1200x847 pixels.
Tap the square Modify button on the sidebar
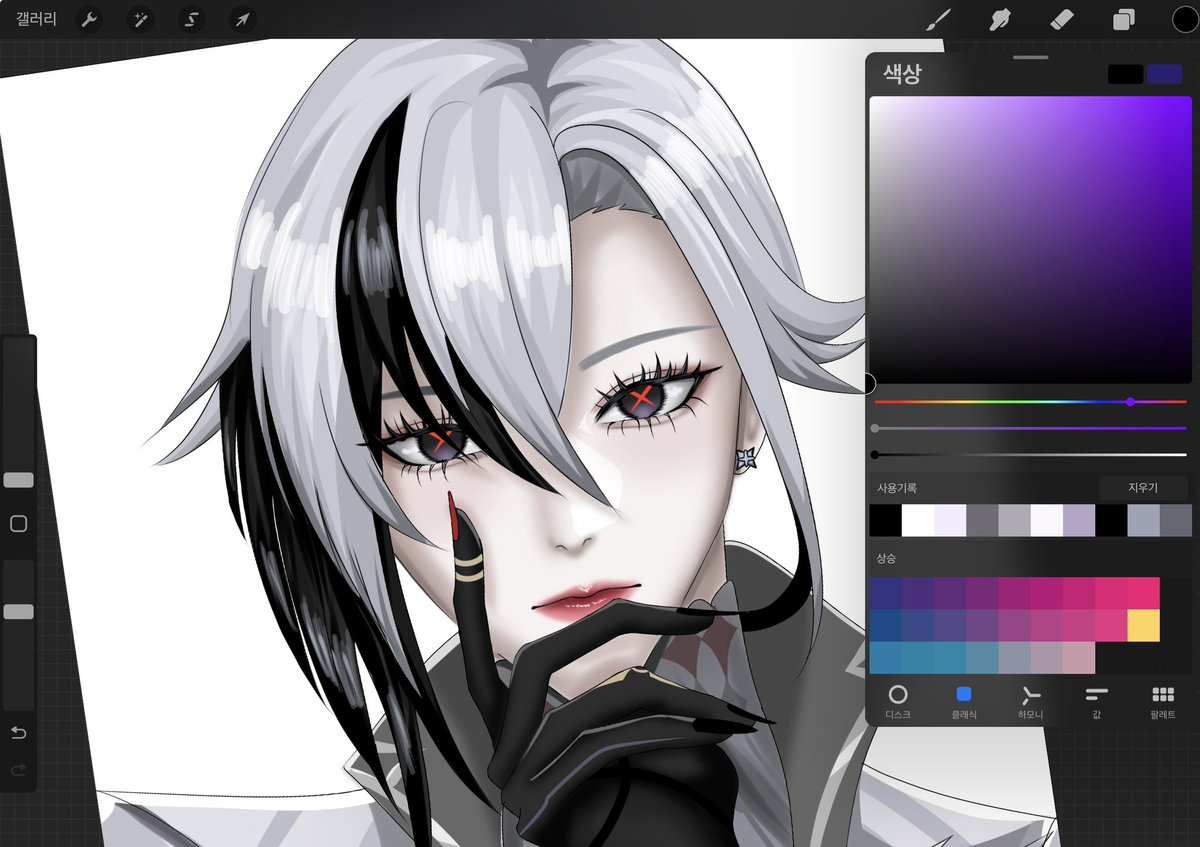[x=17, y=523]
